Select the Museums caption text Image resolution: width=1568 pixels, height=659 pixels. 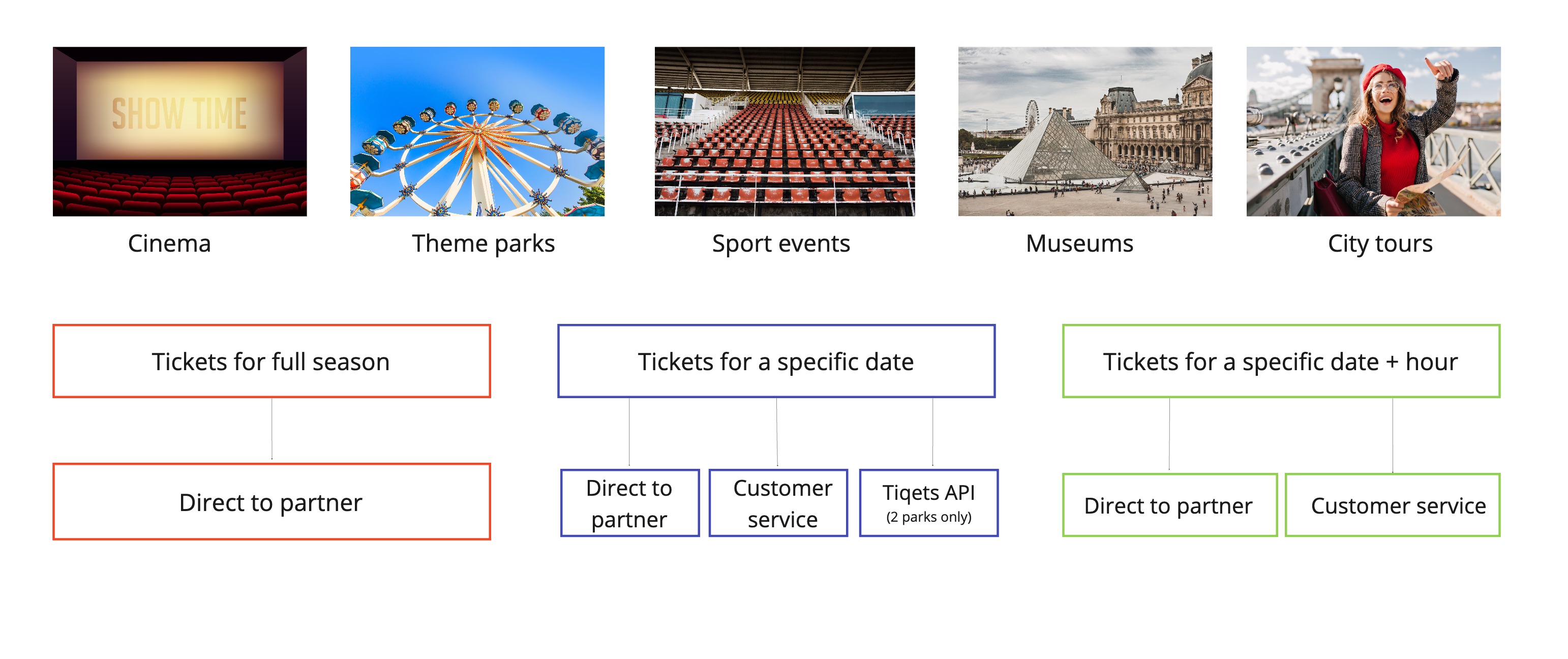[x=1079, y=244]
